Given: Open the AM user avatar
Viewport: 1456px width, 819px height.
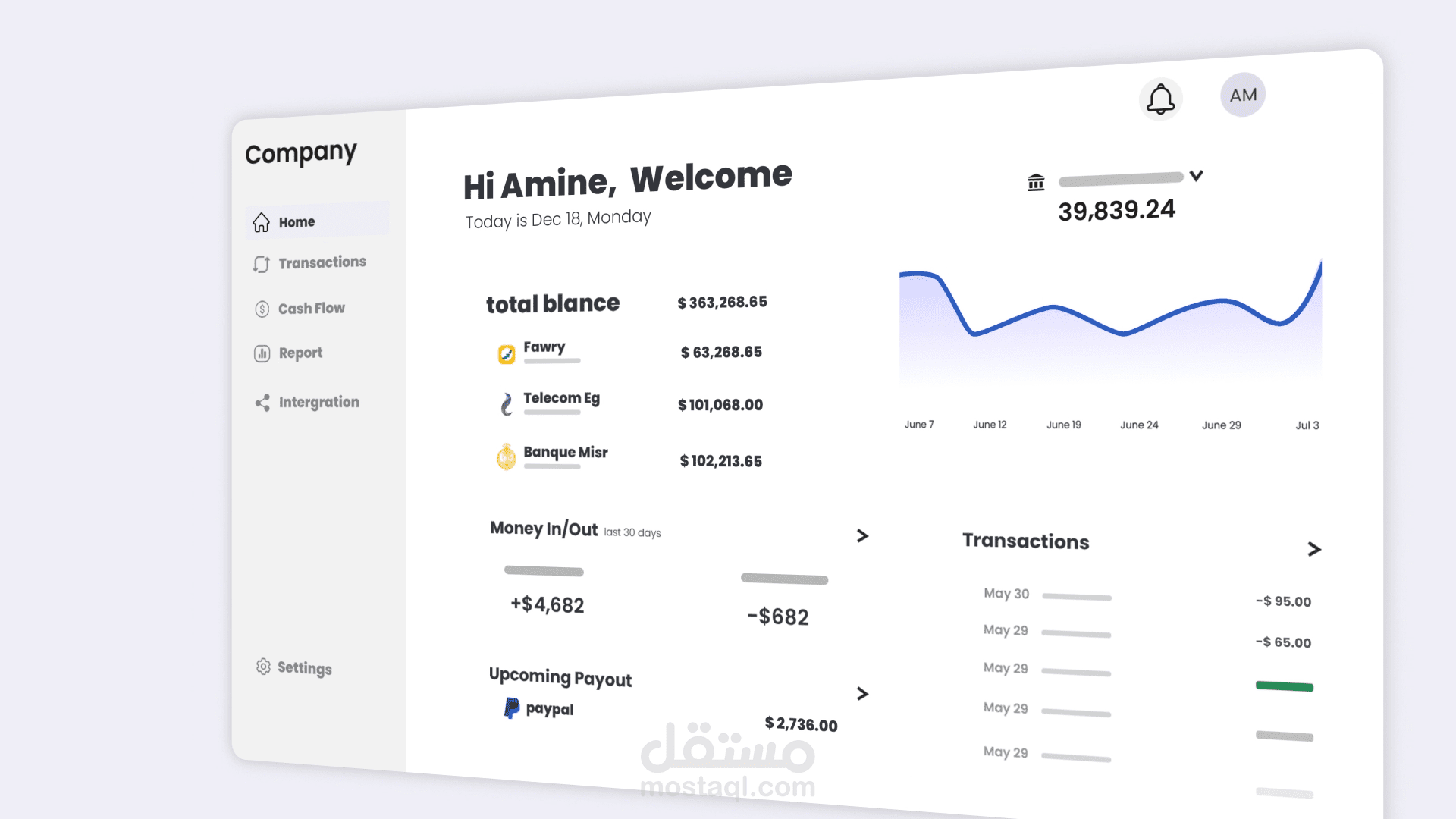Looking at the screenshot, I should pos(1242,96).
